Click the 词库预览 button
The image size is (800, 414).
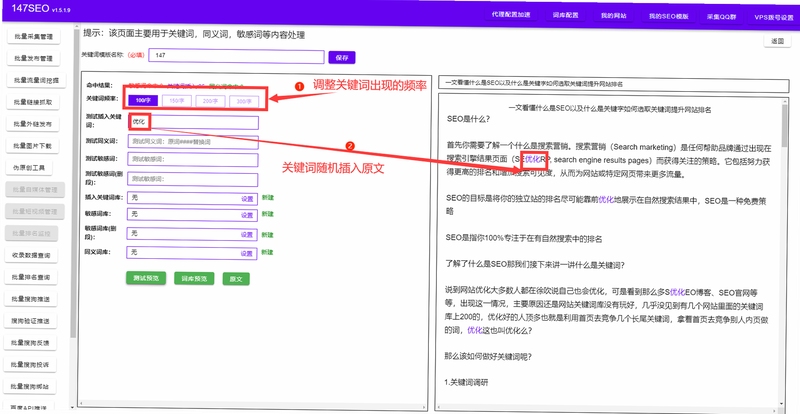194,279
